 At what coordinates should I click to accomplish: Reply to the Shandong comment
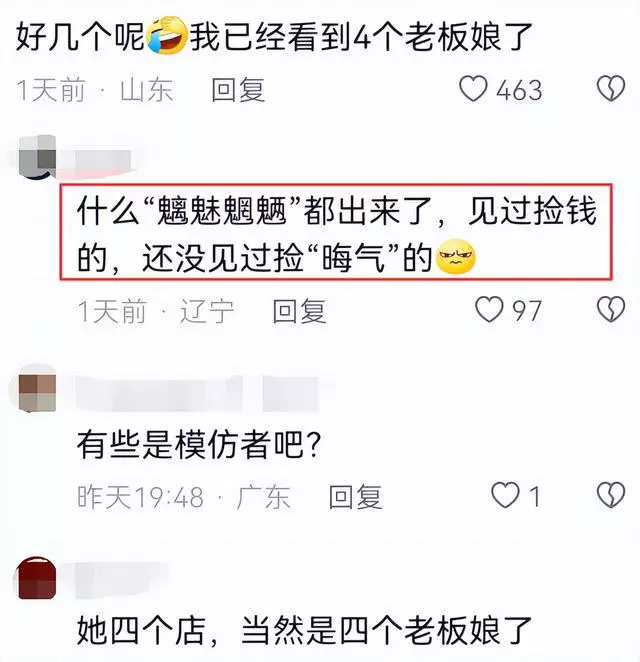click(238, 90)
